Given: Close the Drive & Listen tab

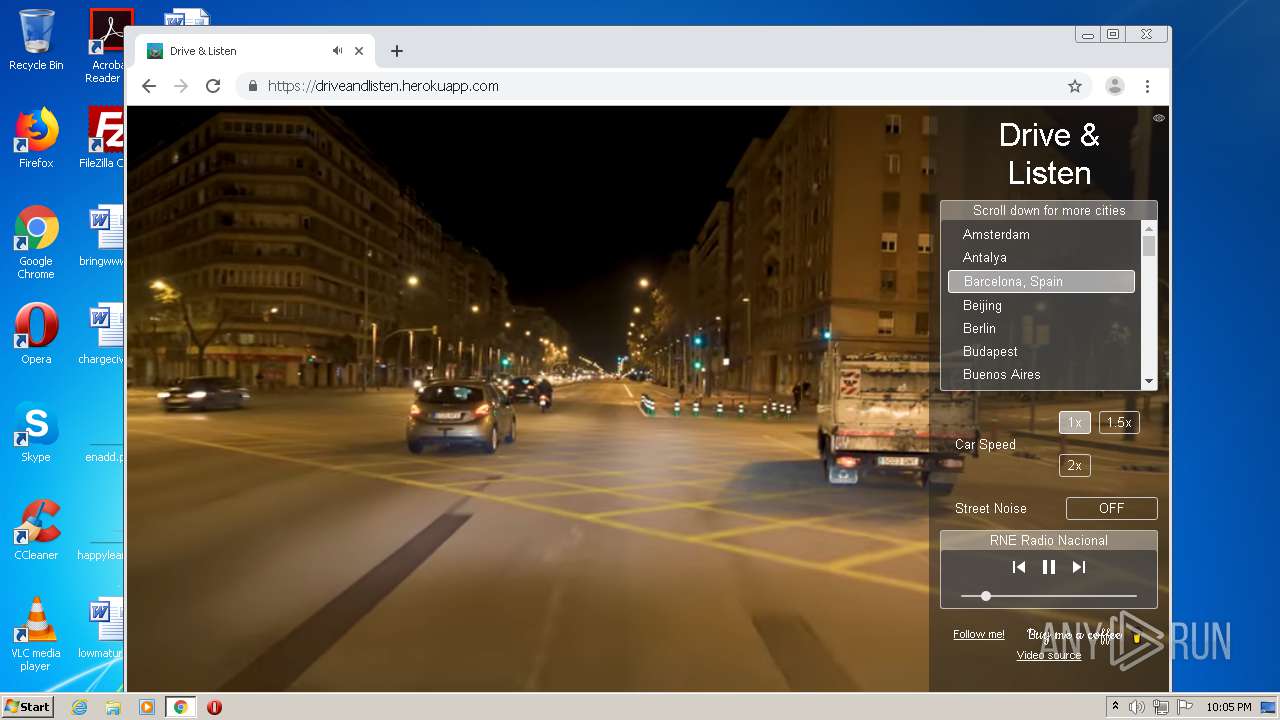Looking at the screenshot, I should pyautogui.click(x=359, y=51).
